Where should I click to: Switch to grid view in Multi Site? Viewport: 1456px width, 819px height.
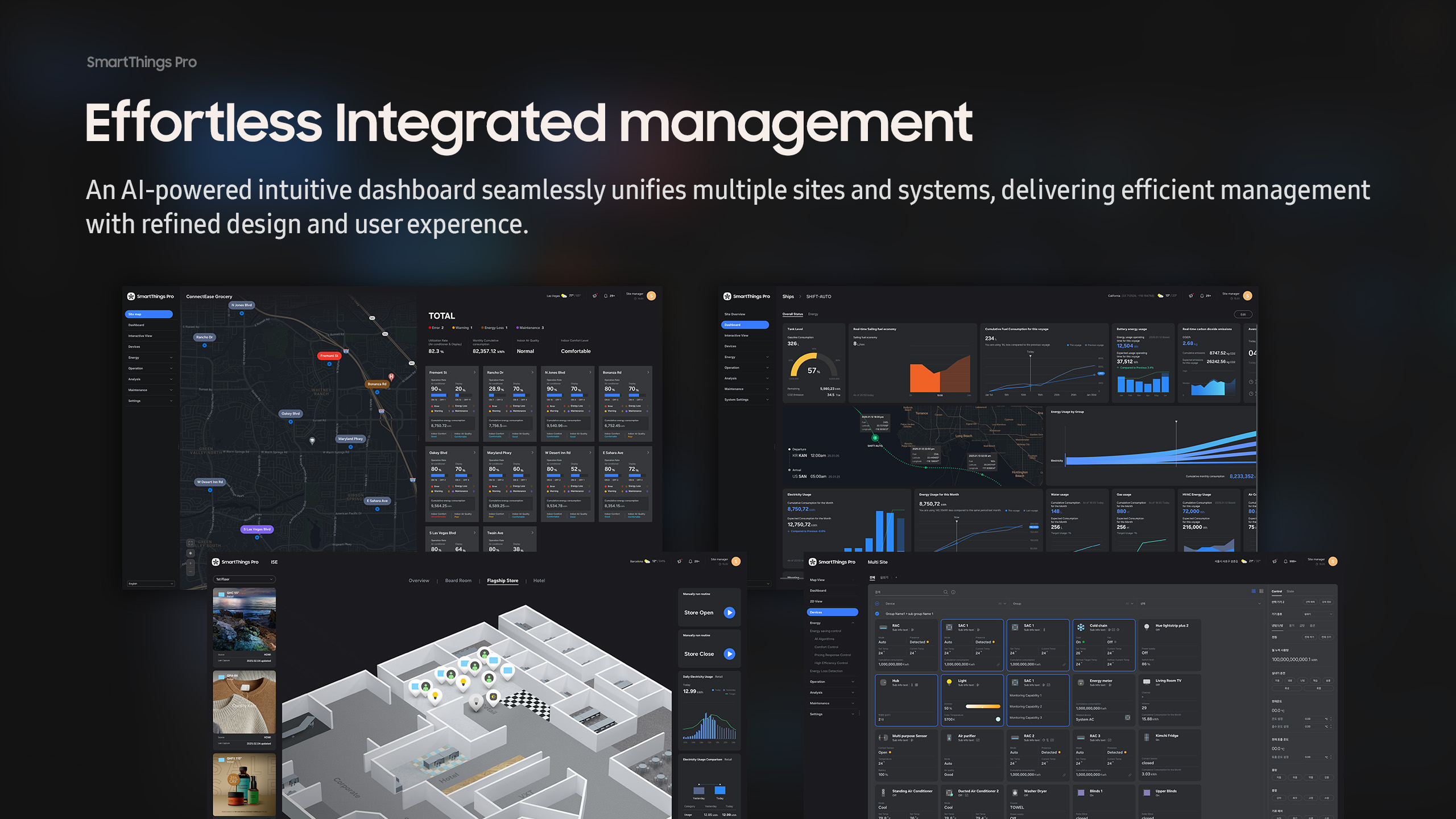tap(1254, 591)
